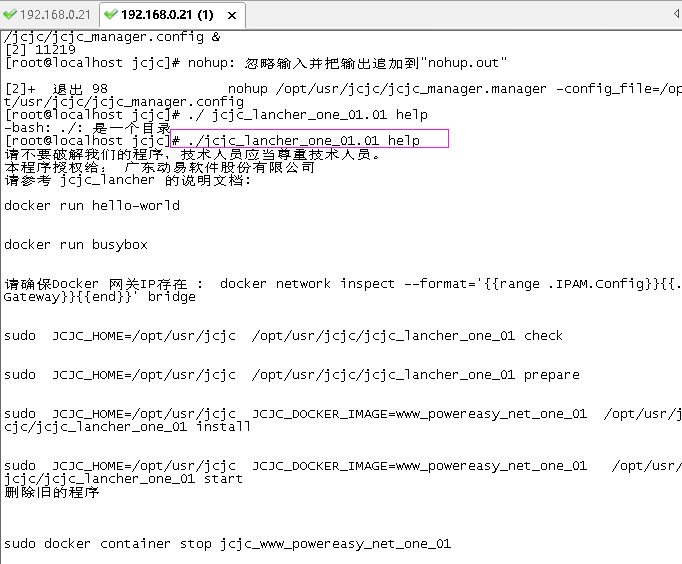Screen dimensions: 682x564
Task: Switch to the first 192.168.0.21 session tab
Action: (x=47, y=15)
